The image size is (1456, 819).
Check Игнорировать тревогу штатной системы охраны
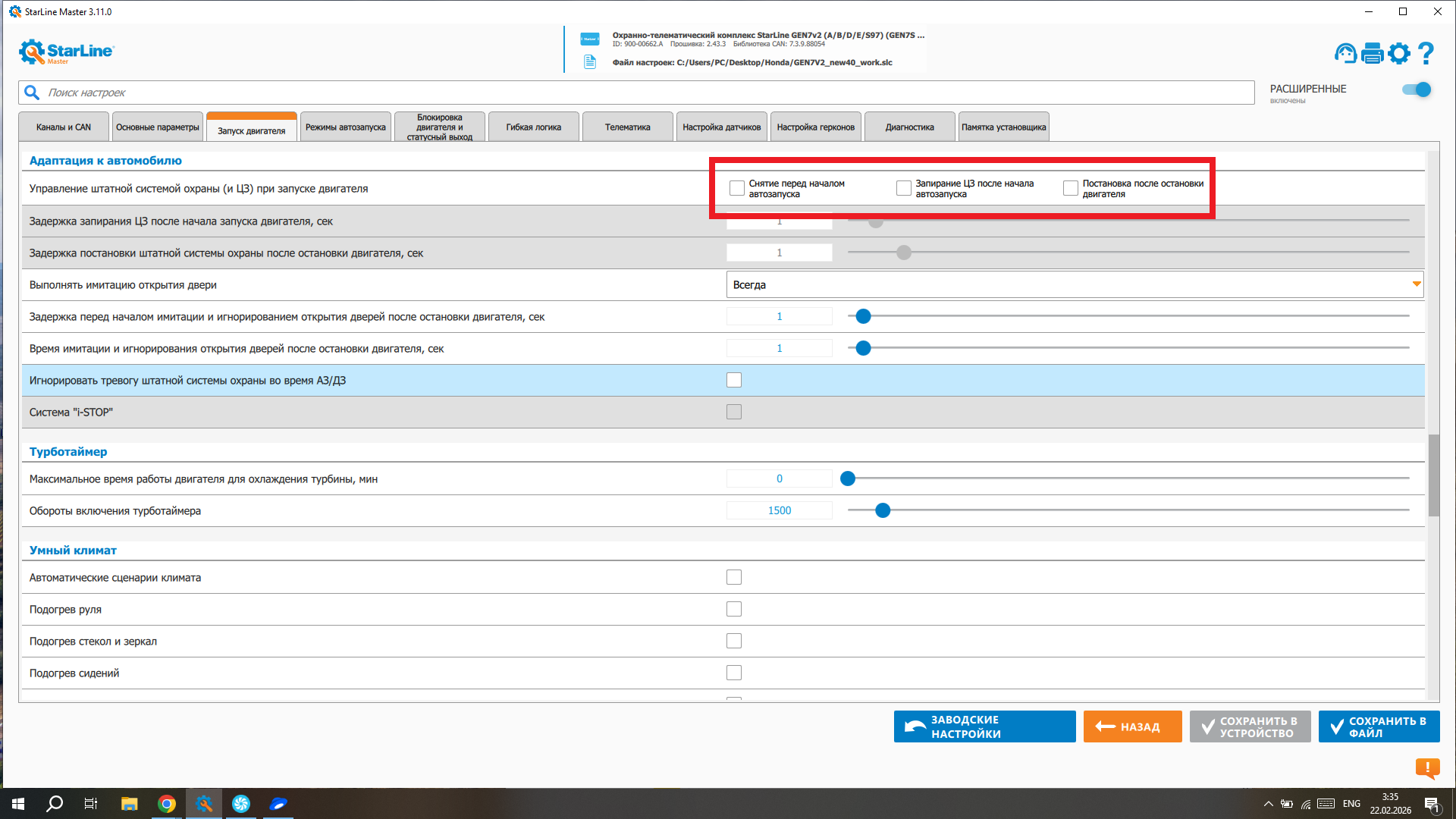point(733,380)
